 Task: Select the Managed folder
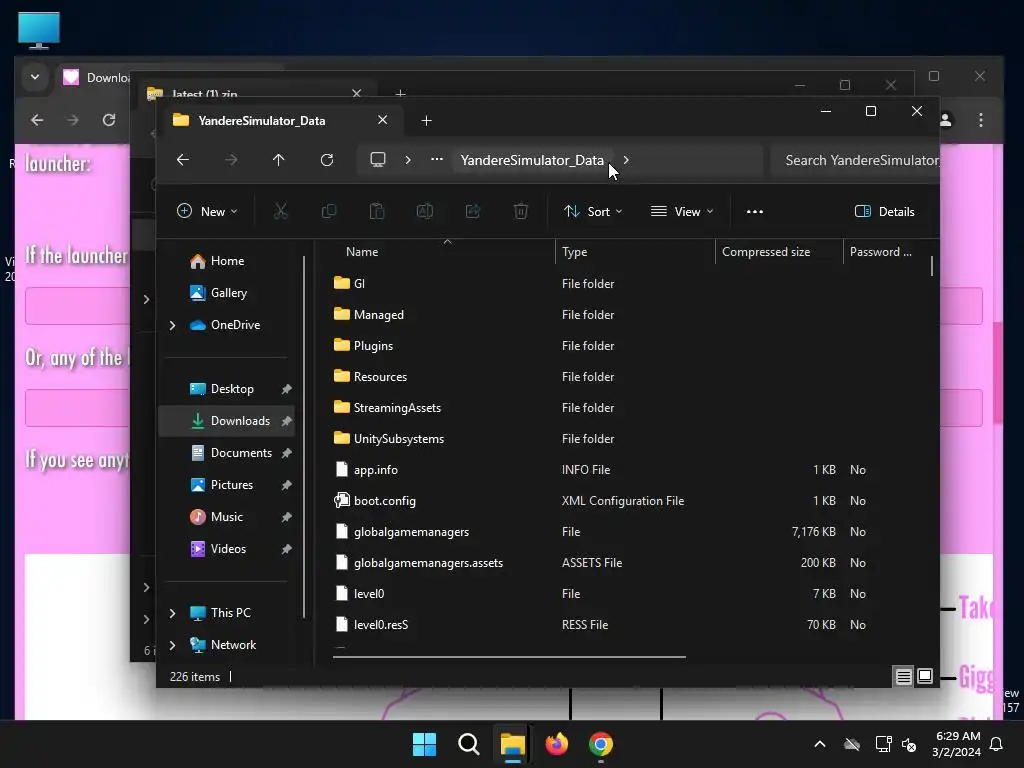click(x=379, y=315)
